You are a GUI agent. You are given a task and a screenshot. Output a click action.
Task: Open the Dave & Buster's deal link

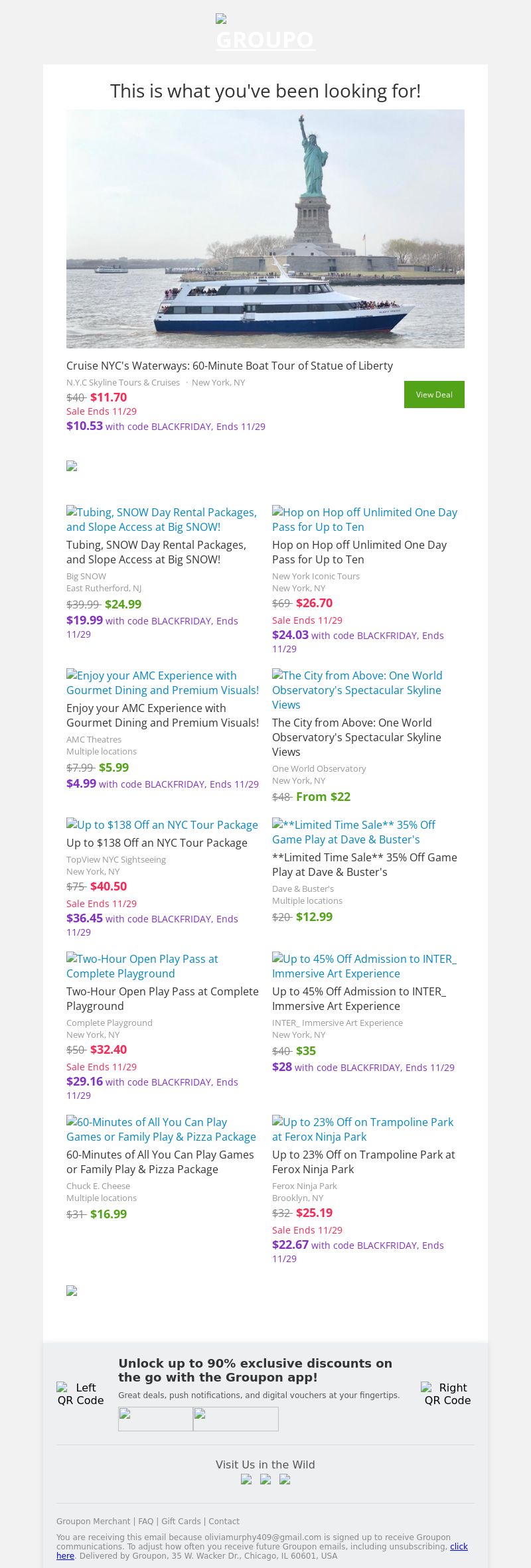pos(354,832)
